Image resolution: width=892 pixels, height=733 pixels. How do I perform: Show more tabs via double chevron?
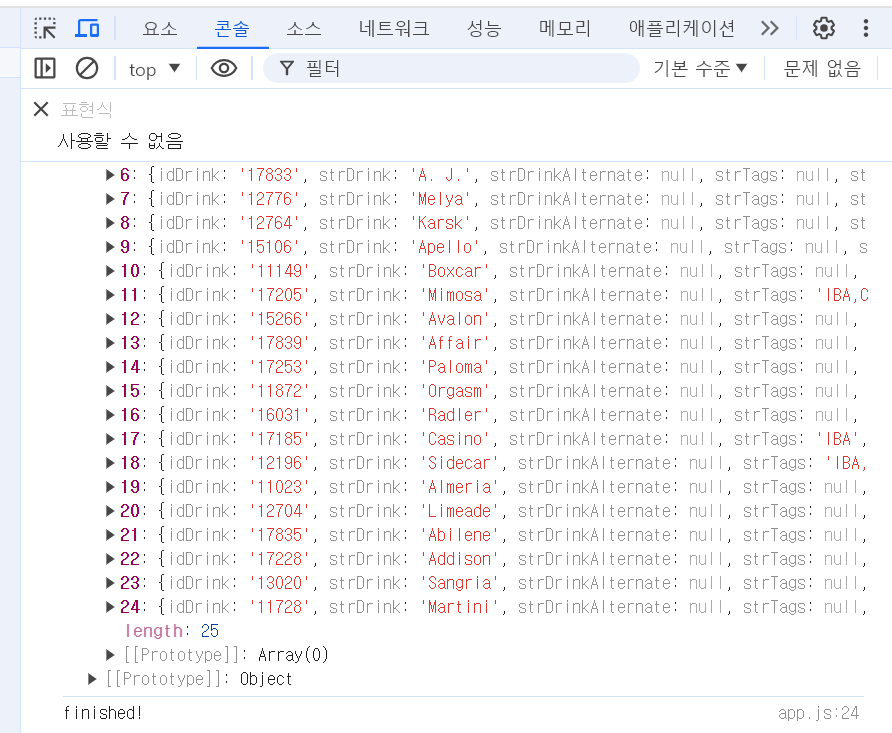point(770,28)
